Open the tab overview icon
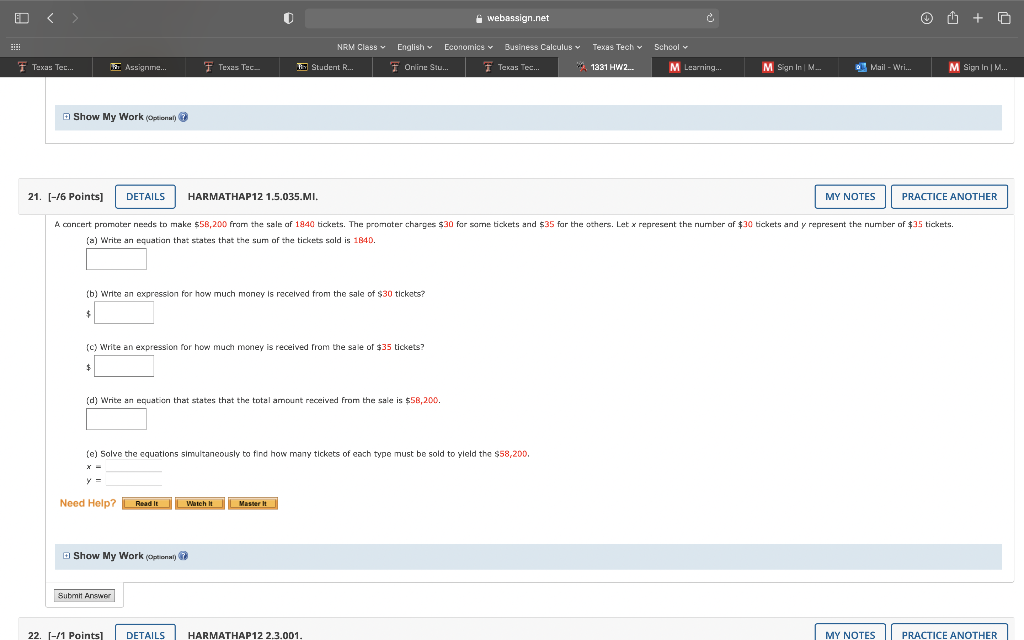The width and height of the screenshot is (1024, 640). [1005, 17]
